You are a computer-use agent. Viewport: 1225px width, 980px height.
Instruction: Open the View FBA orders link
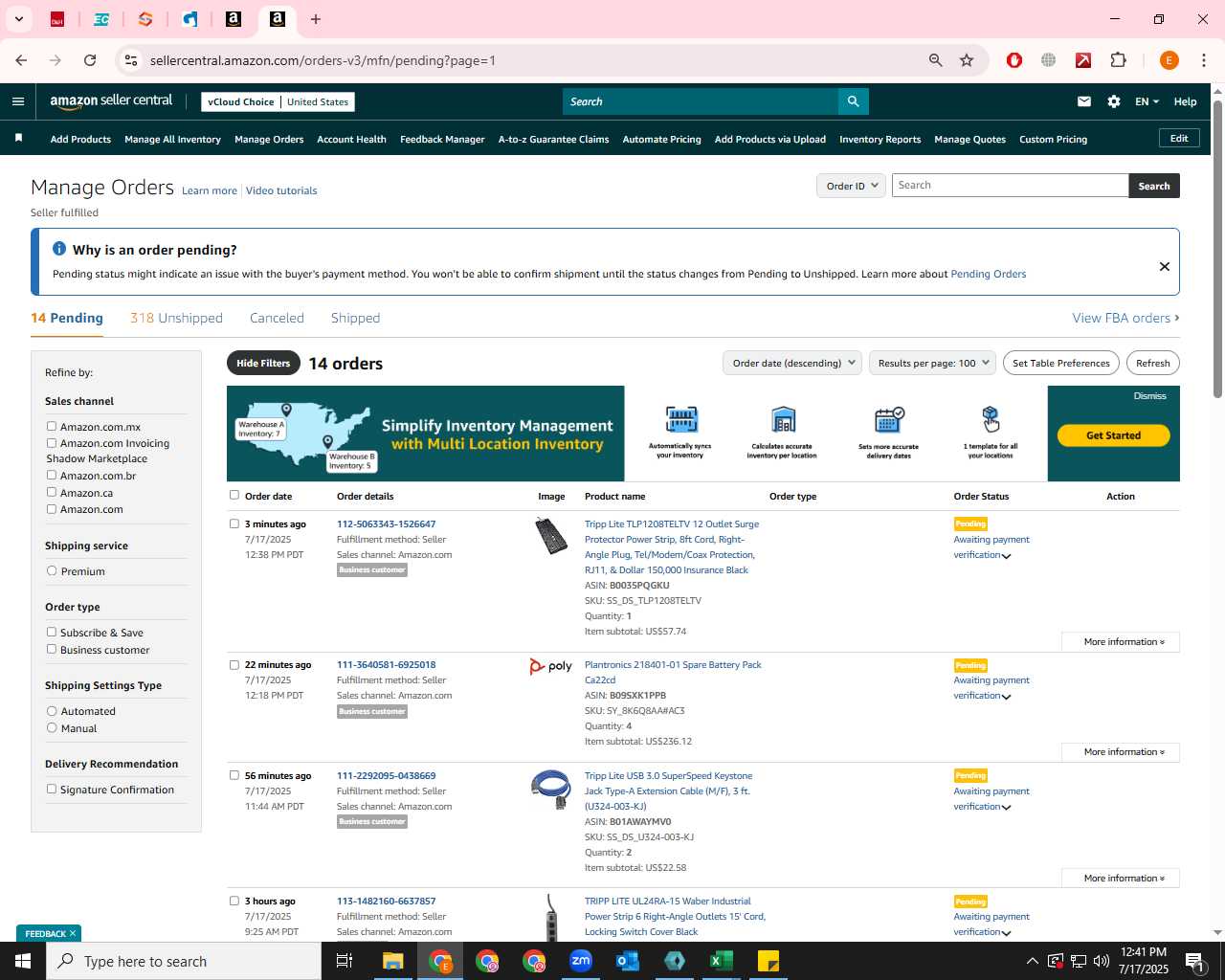1125,318
